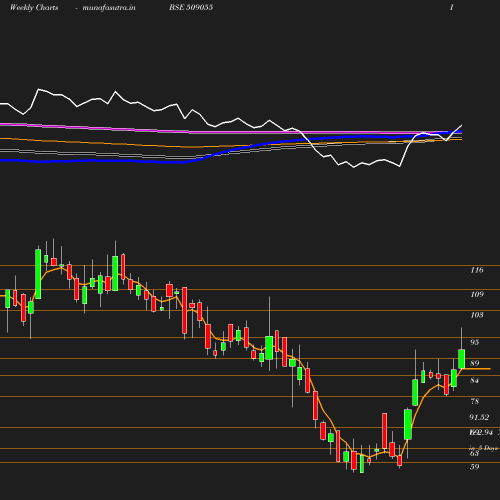Click the 91.52 price value

(479, 417)
